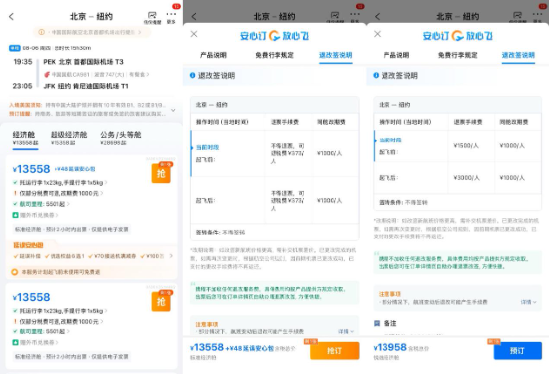The height and width of the screenshot is (375, 550).
Task: Click info icon beside 退改签说明 heading, right popup
Action: 376,75
